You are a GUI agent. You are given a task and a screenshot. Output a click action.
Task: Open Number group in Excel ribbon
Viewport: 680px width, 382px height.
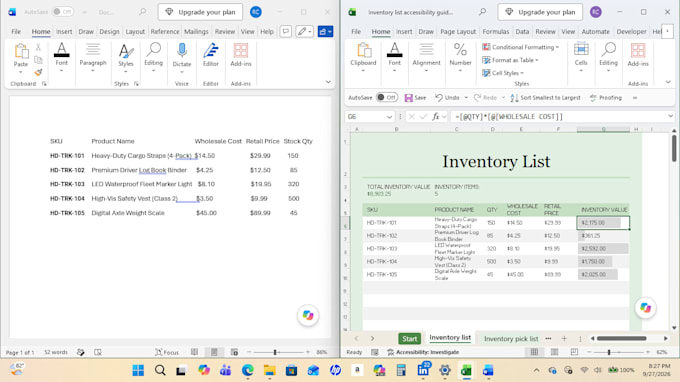click(x=460, y=57)
